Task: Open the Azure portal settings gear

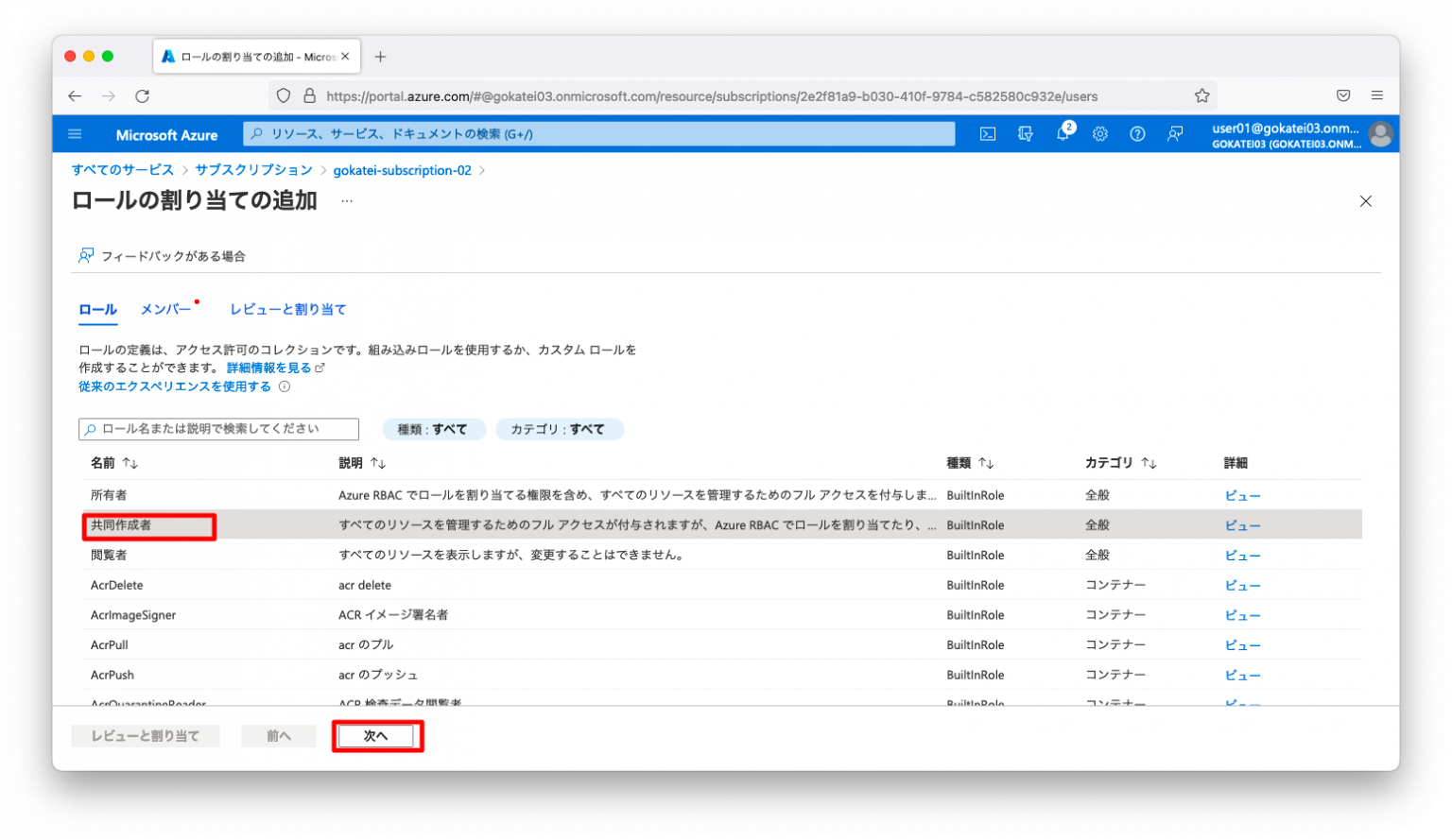Action: (x=1099, y=134)
